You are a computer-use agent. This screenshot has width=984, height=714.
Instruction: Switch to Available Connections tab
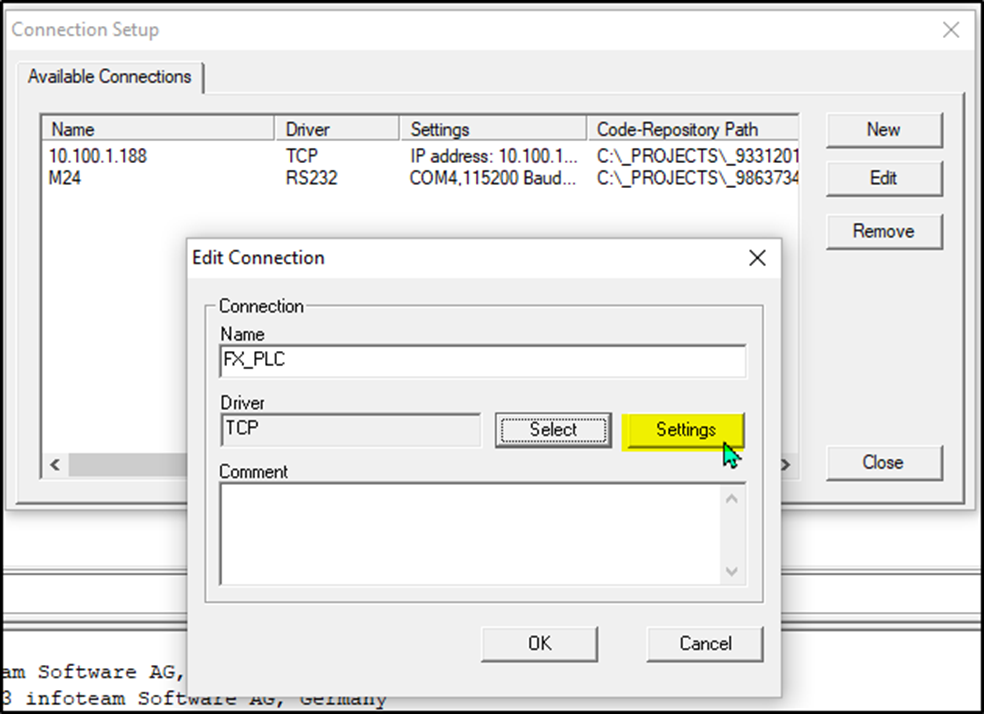110,77
